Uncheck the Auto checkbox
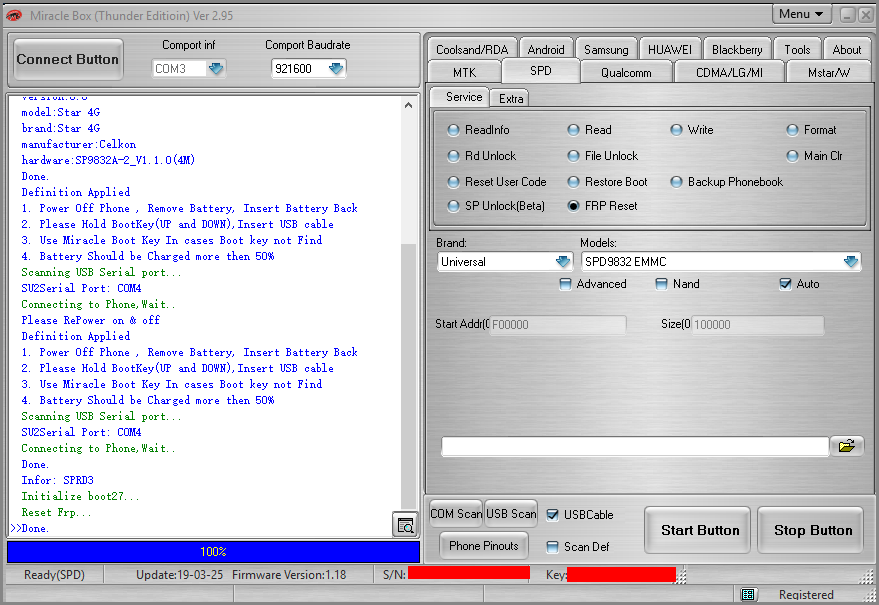Screen dimensions: 879x605 [785, 284]
